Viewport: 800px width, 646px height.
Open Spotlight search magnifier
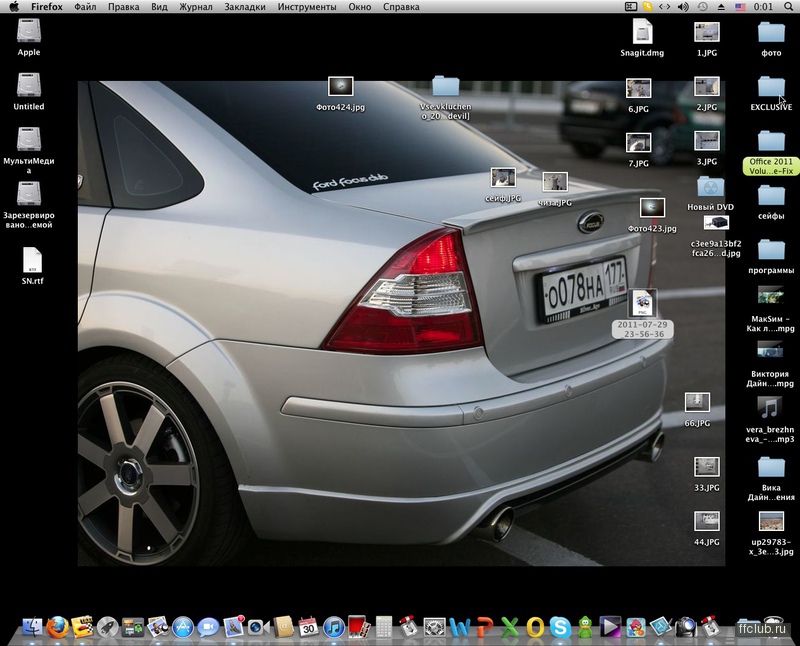coord(788,7)
